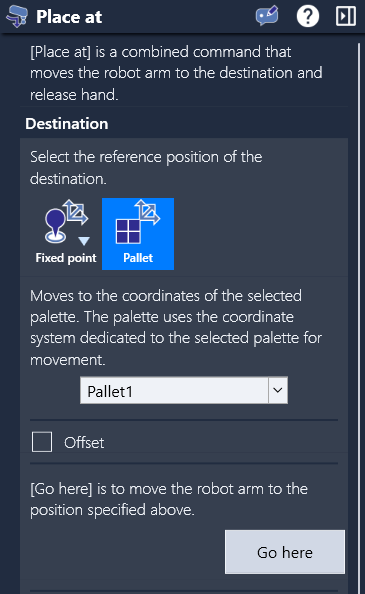Toggle Offset by clicking its label
Screen dimensions: 365x594
84,442
